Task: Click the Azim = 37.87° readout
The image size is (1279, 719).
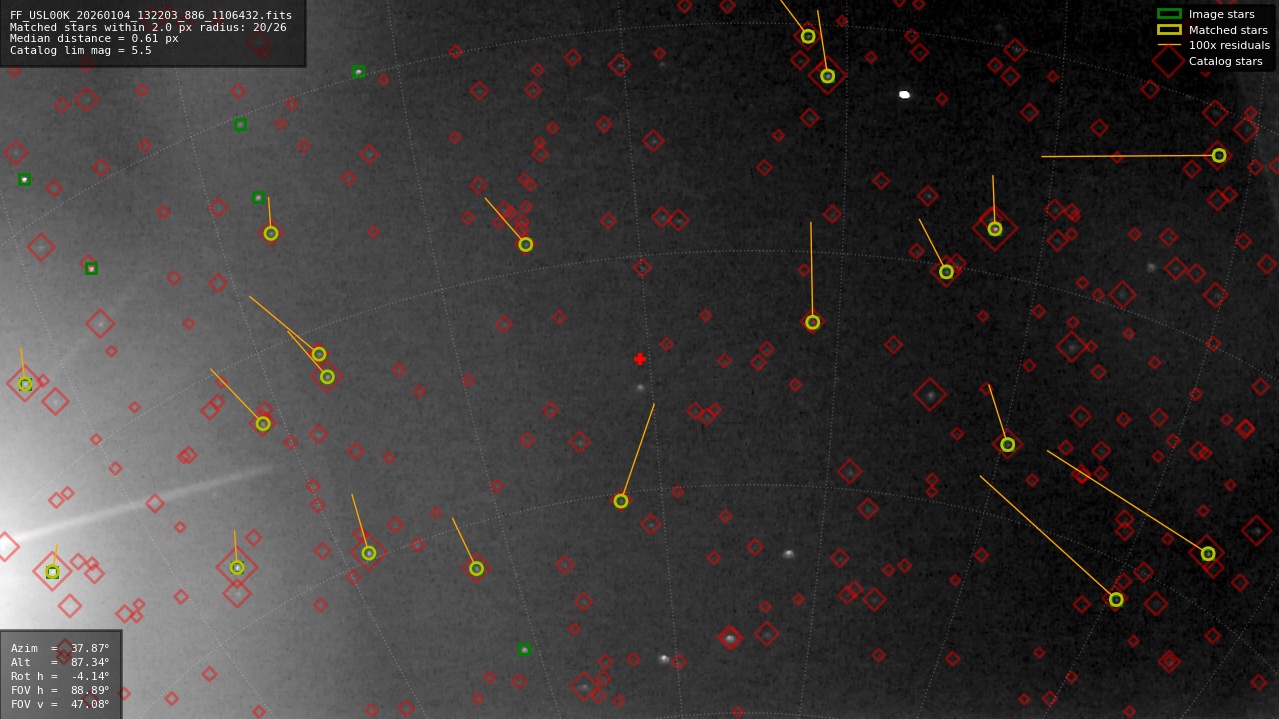Action: tap(60, 648)
